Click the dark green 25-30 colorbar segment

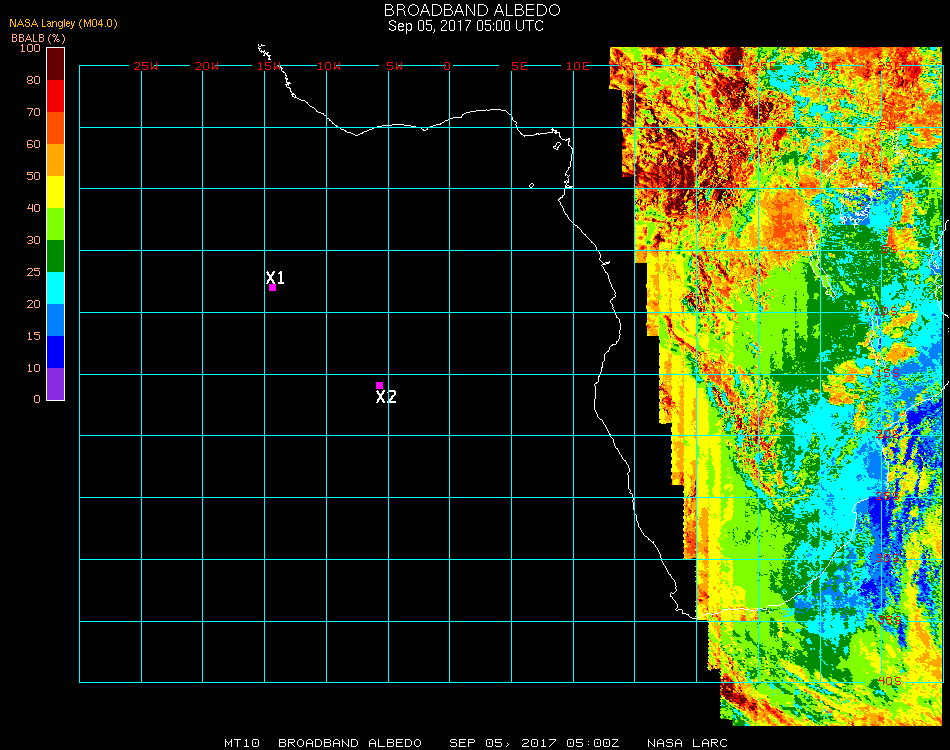56,256
